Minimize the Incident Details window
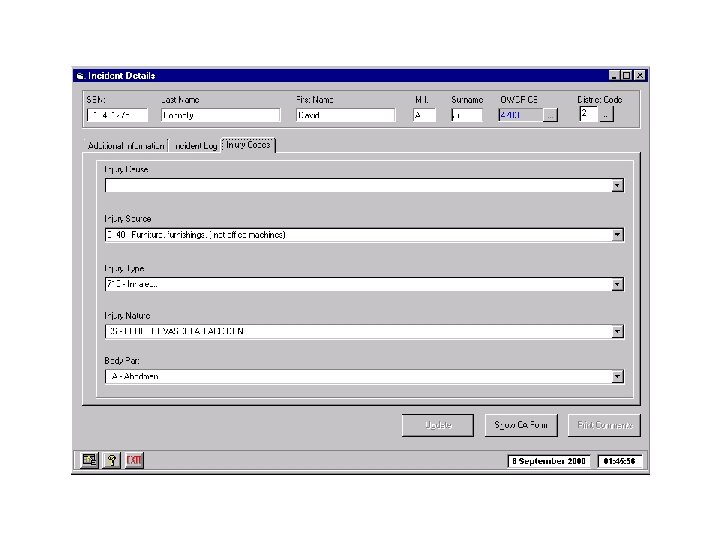 [x=614, y=76]
